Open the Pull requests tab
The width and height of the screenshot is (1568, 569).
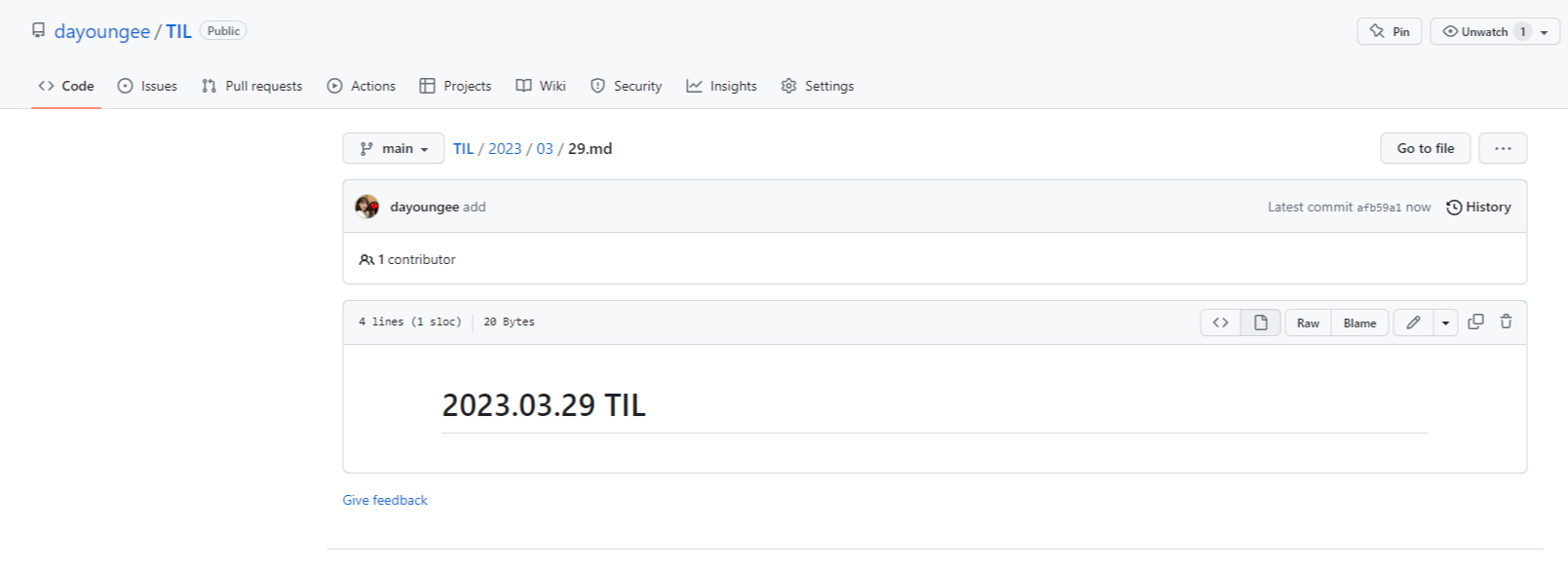tap(252, 86)
